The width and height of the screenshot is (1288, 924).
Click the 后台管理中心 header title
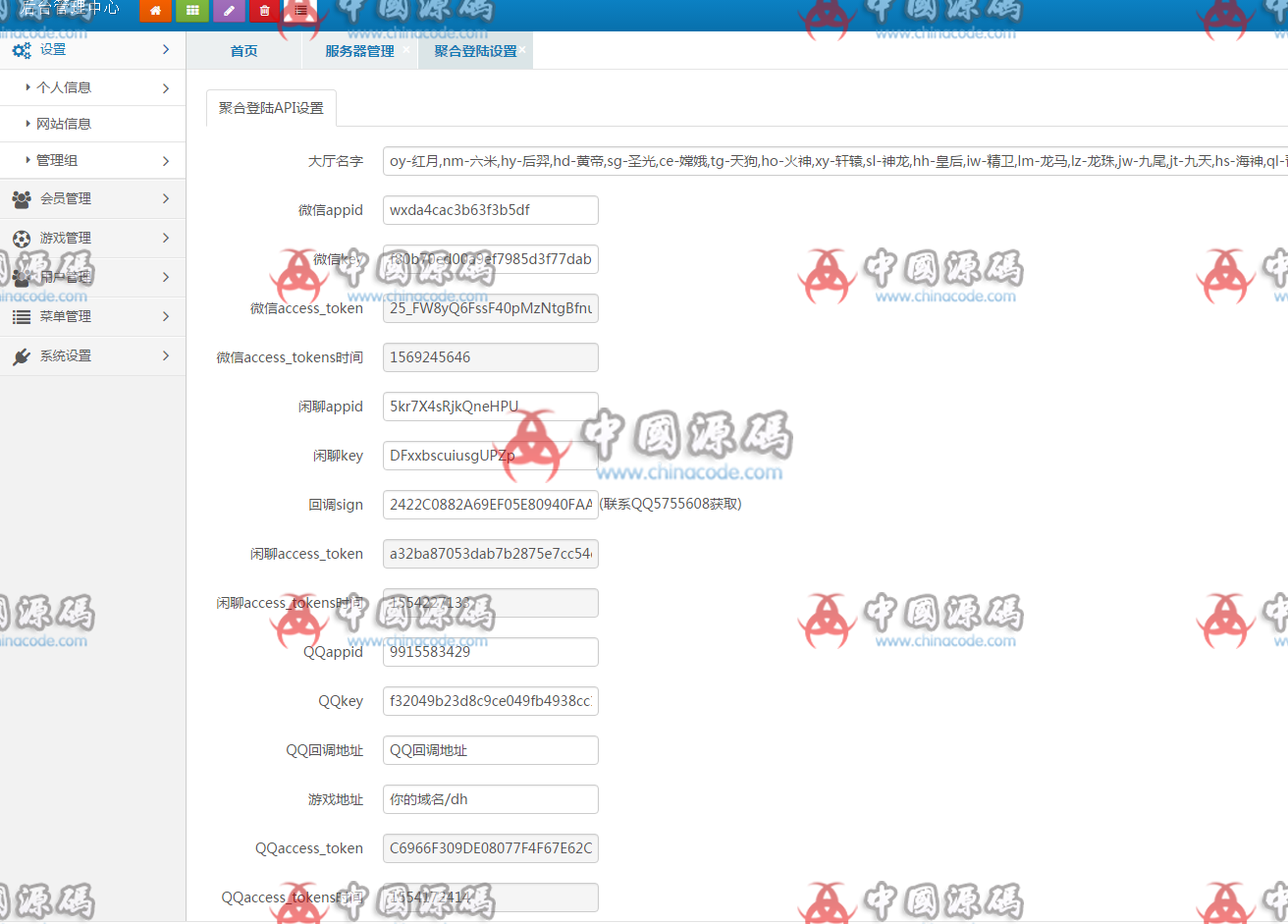[x=69, y=8]
